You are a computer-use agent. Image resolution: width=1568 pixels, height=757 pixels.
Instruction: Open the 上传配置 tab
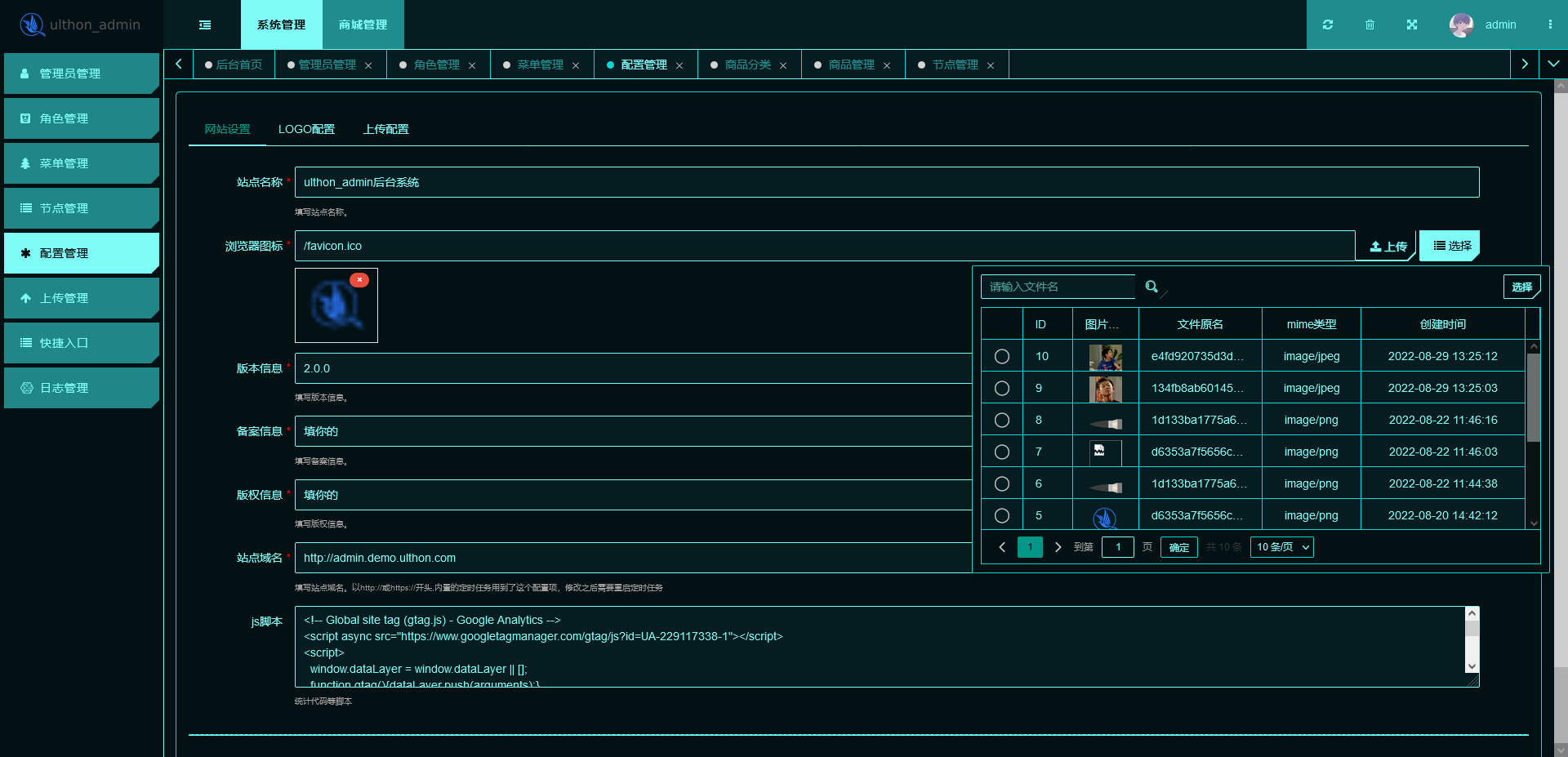coord(386,129)
